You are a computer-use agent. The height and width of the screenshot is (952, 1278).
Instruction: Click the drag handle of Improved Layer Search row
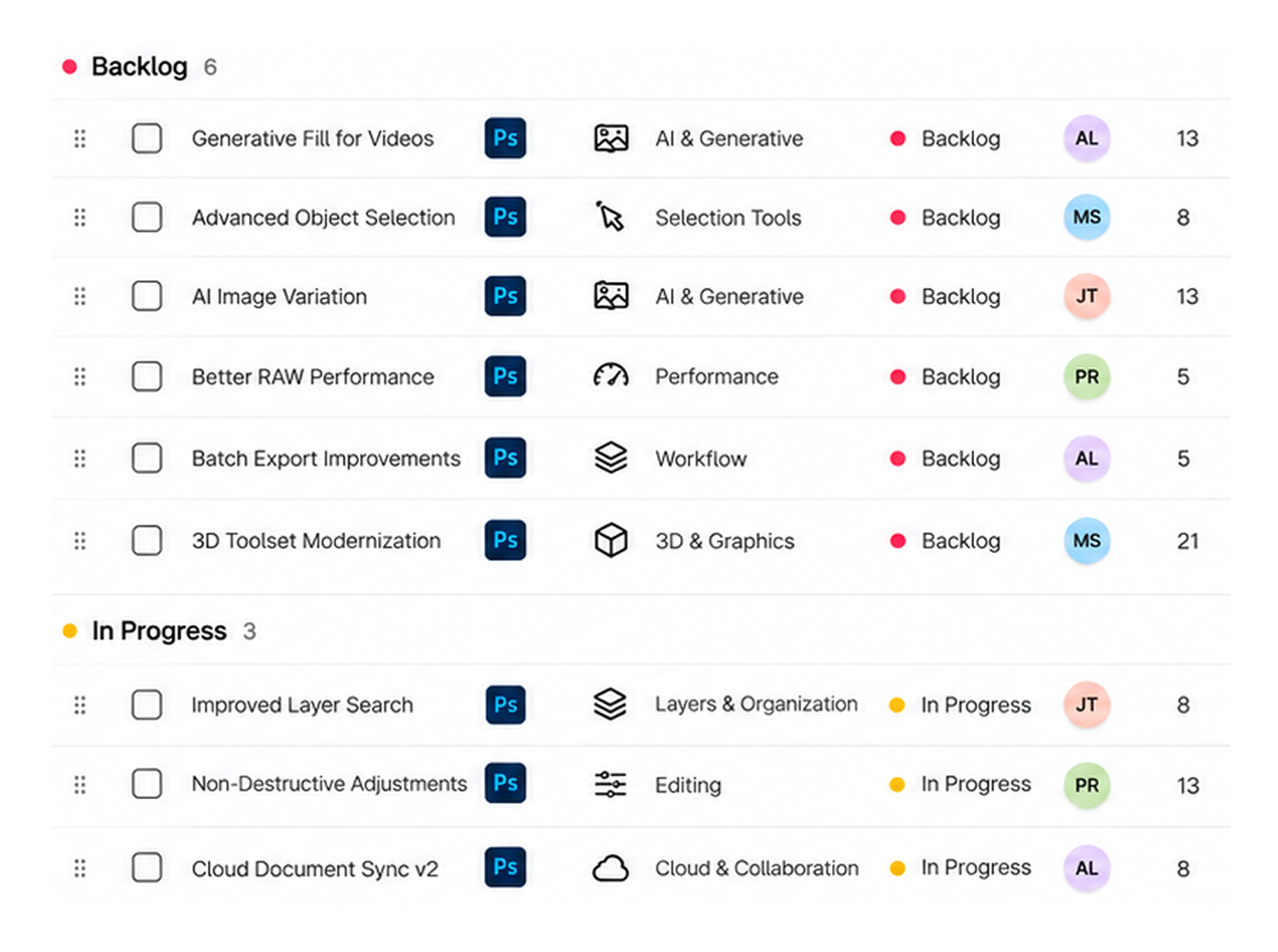(80, 705)
